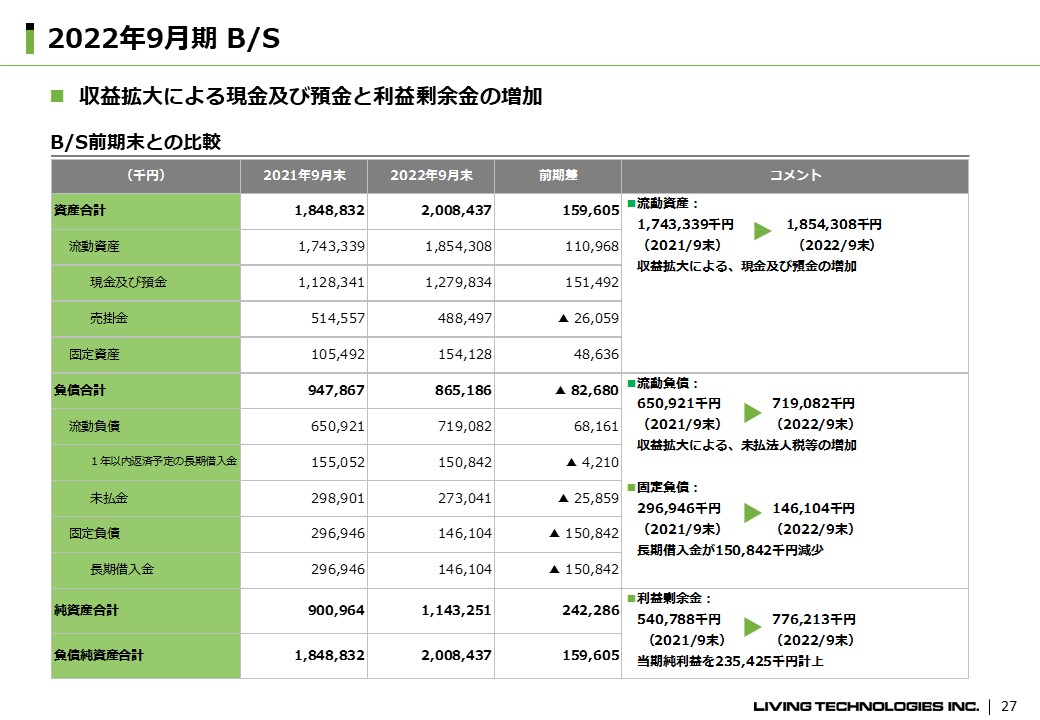Select the value "947,867"
The height and width of the screenshot is (720, 1040).
336,390
